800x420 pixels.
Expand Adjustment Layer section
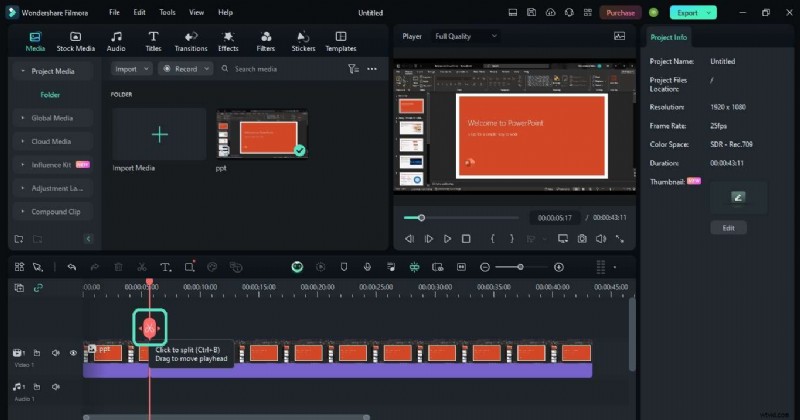click(53, 188)
